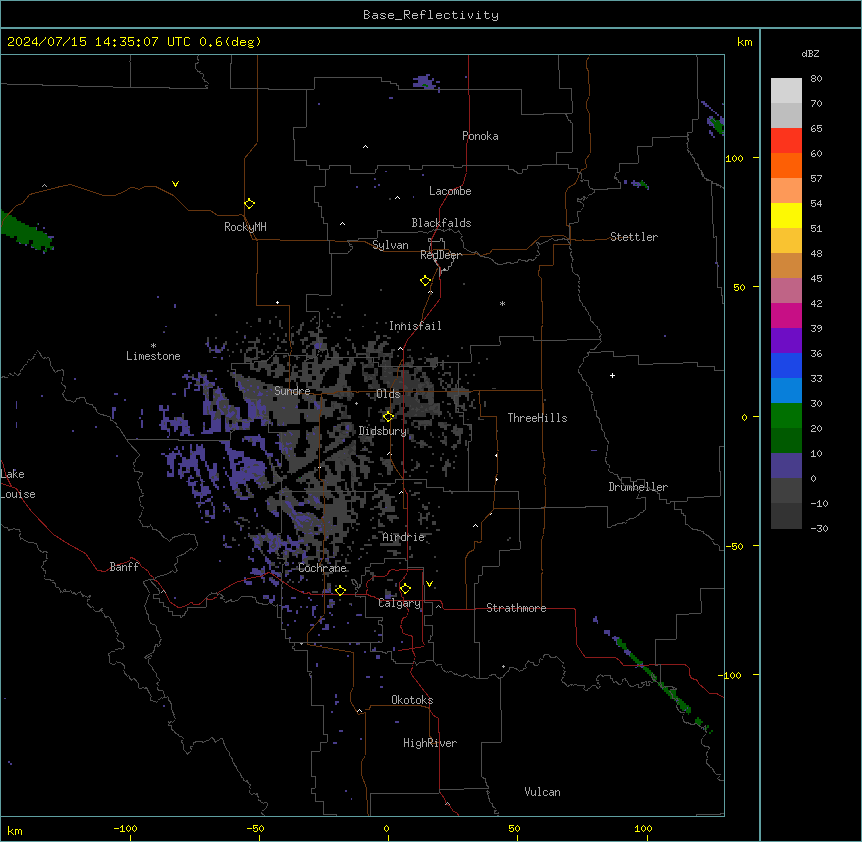Viewport: 862px width, 842px height.
Task: Pick the darkest grey swatch between -10 and -30 dBZ
Action: click(x=786, y=516)
